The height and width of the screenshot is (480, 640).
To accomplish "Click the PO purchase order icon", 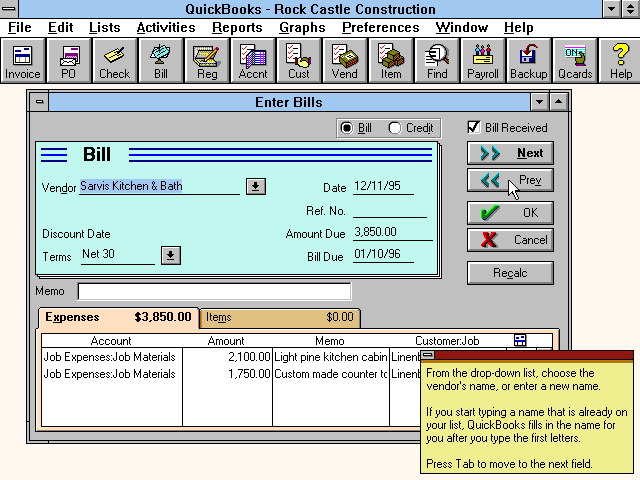I will tap(68, 61).
